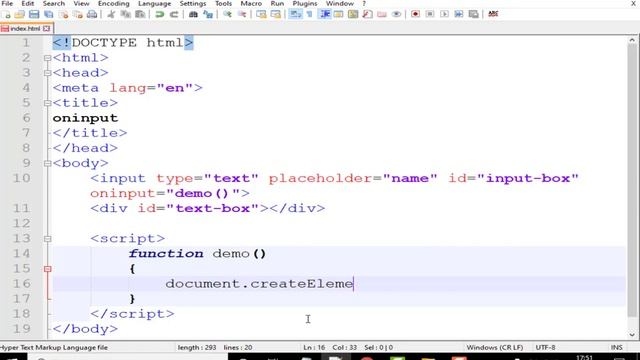Click the ABC spell check icon
Screen dimensions: 640x360
click(x=493, y=14)
